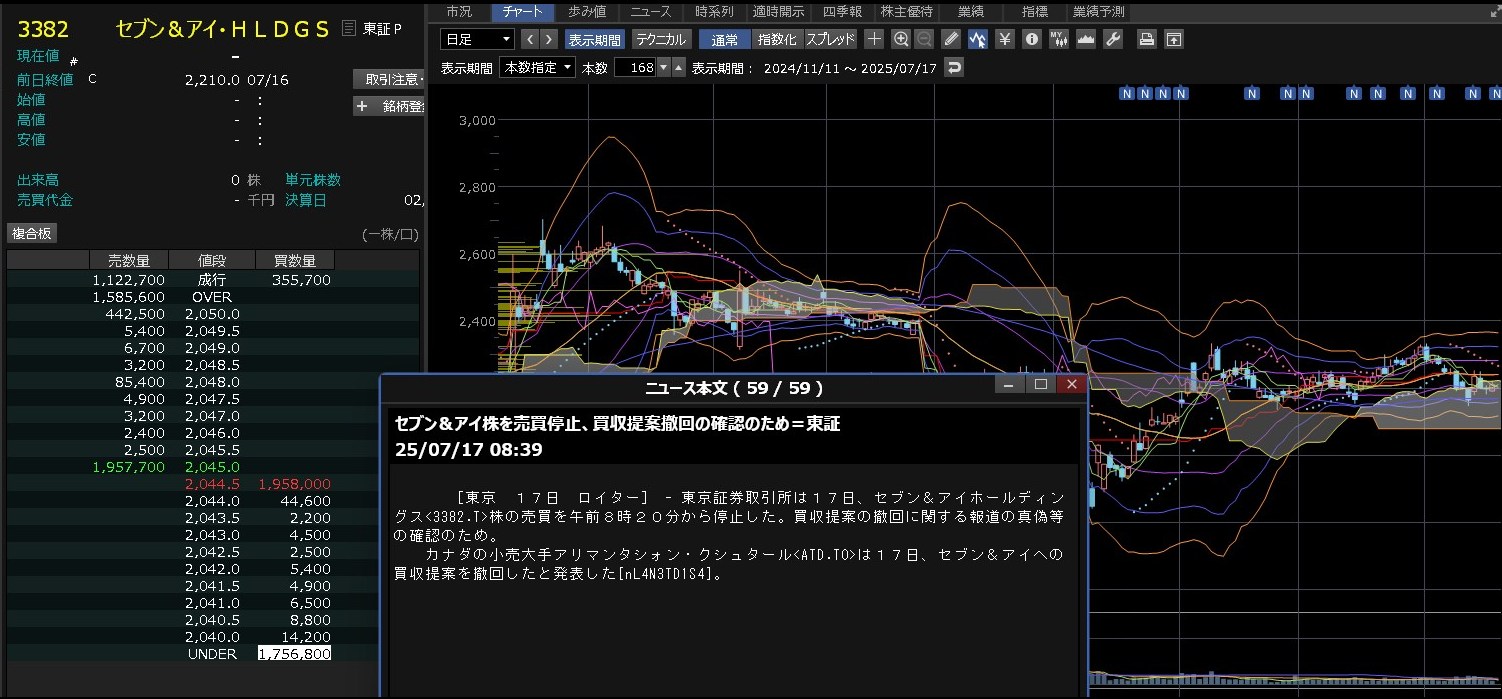
Task: Zoom in on the chart
Action: (x=901, y=39)
